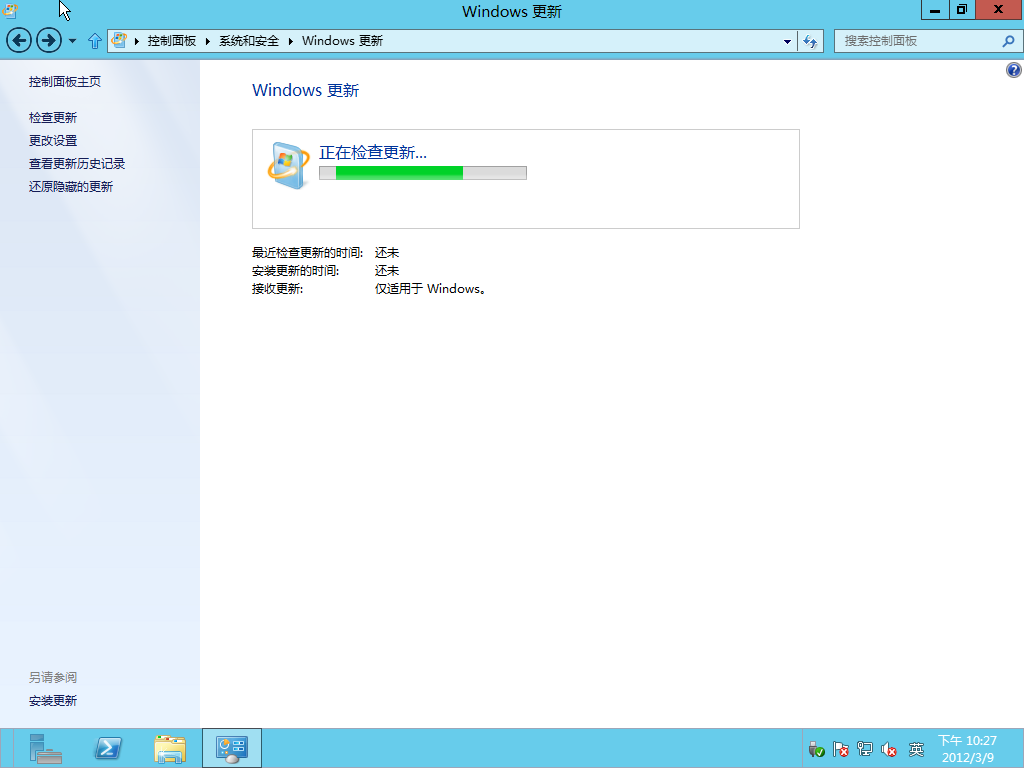Open the recent pages dropdown arrow
1024x768 pixels.
click(72, 41)
